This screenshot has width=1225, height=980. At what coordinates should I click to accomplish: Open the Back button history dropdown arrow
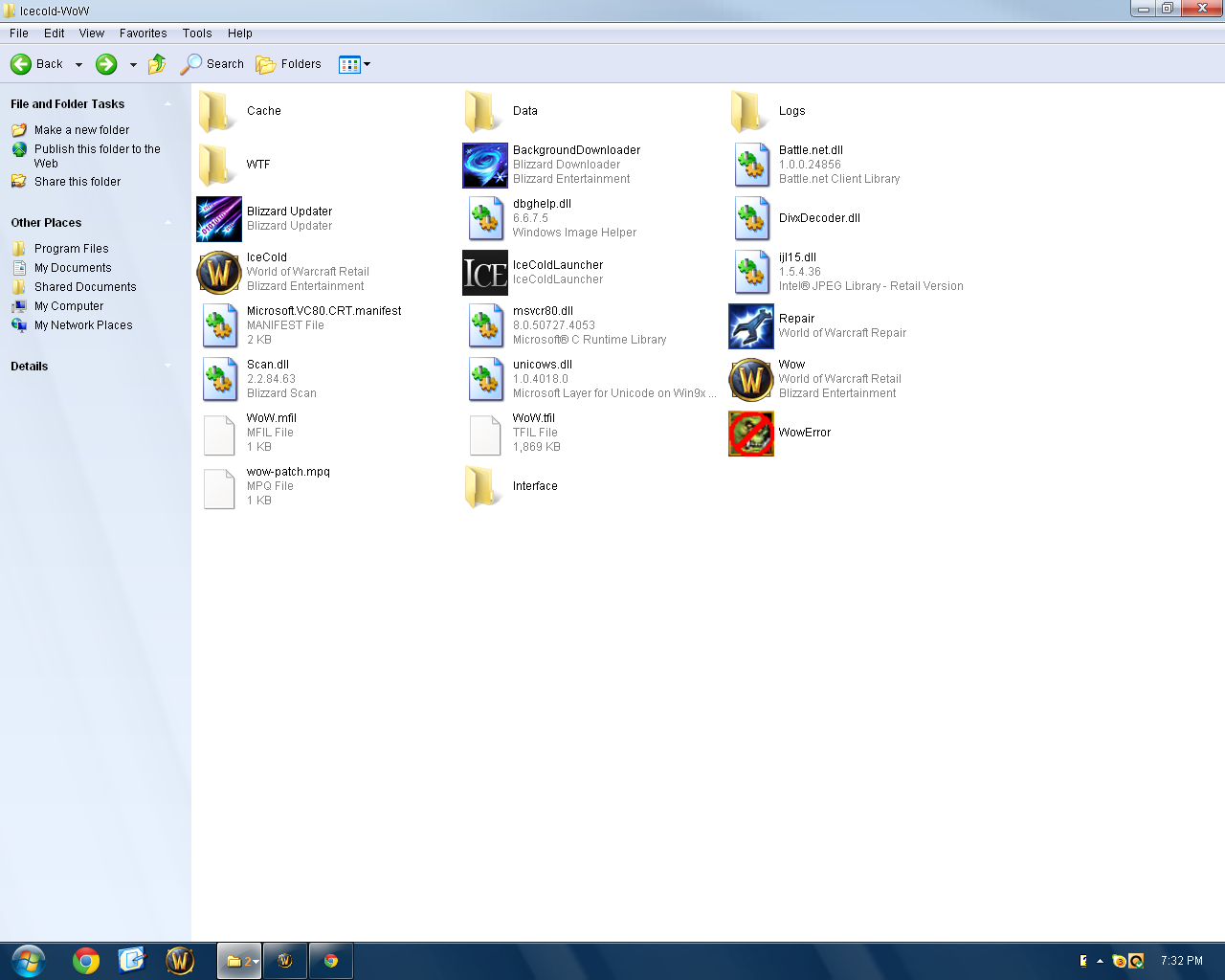[78, 65]
